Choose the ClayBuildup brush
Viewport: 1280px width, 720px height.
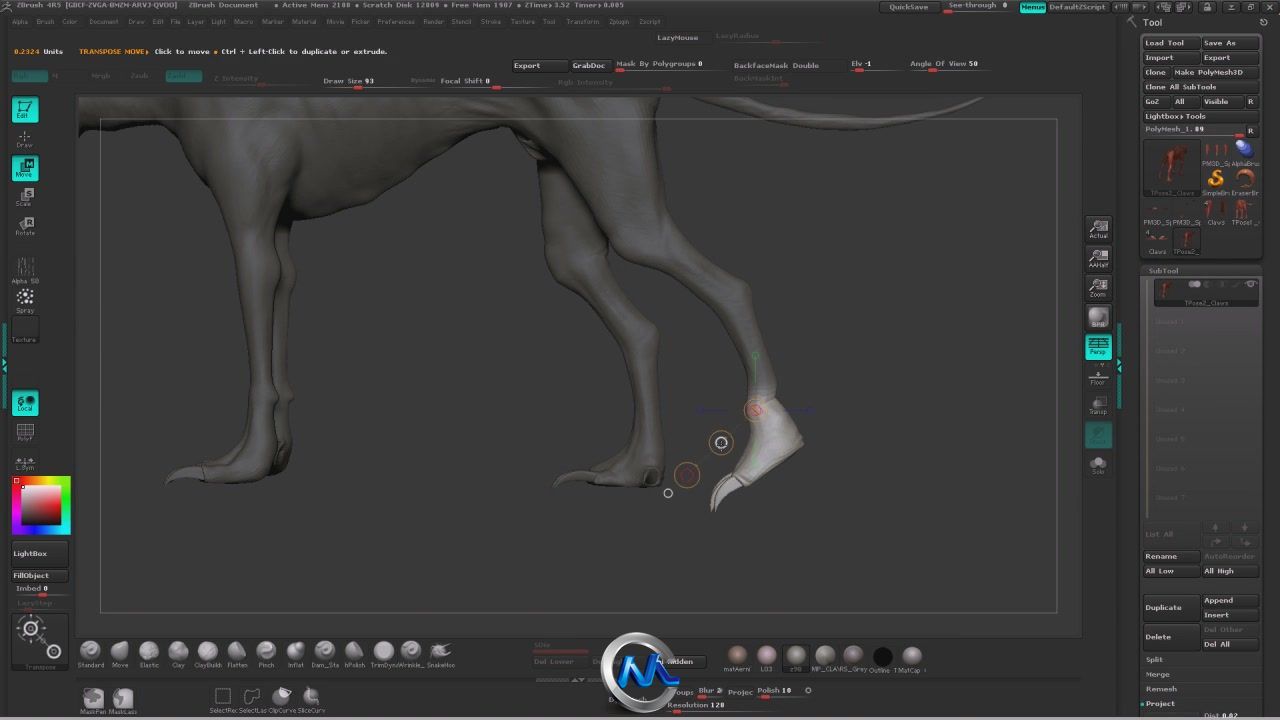click(208, 654)
